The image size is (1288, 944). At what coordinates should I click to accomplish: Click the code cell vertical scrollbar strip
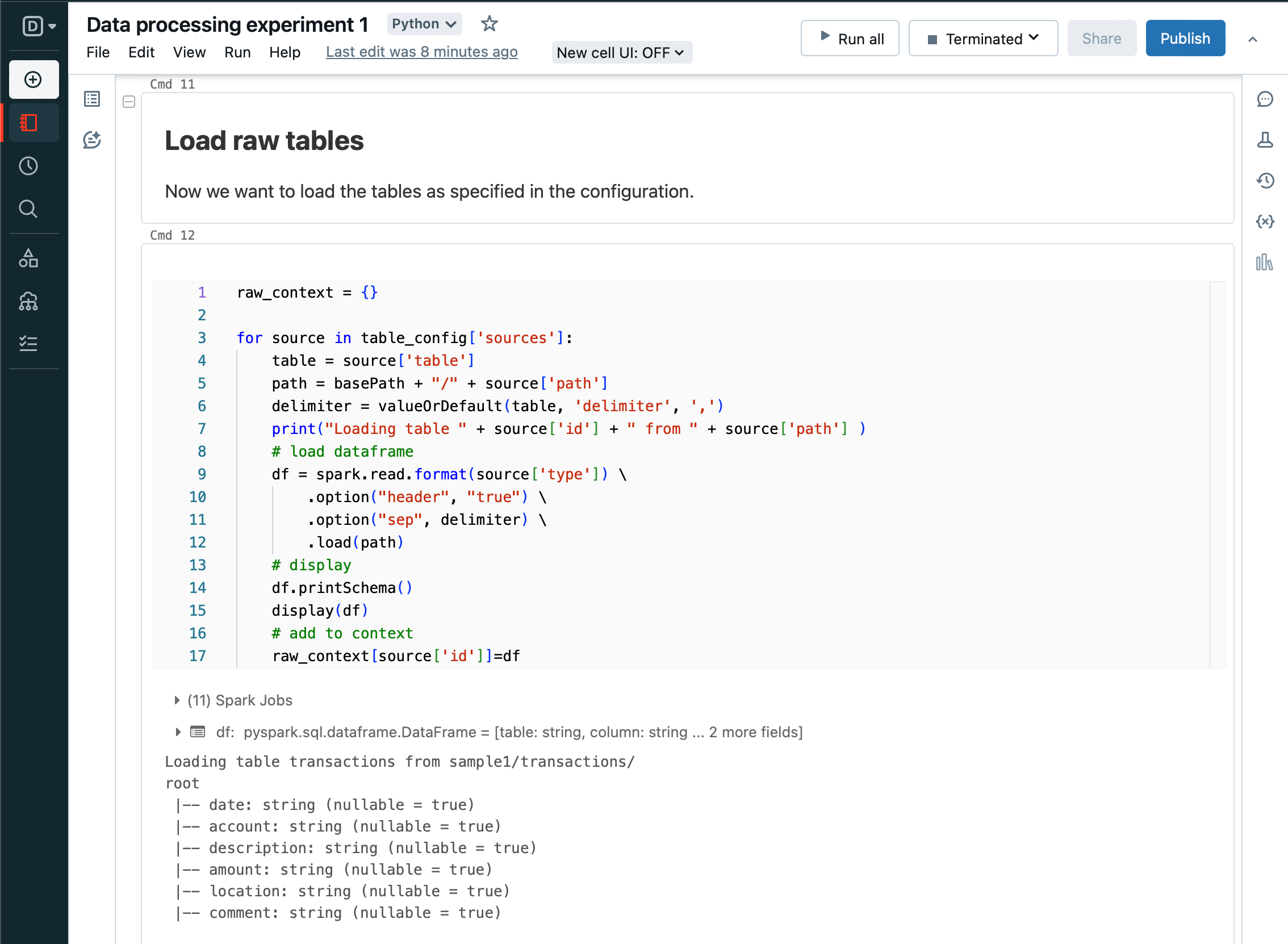tap(1217, 474)
